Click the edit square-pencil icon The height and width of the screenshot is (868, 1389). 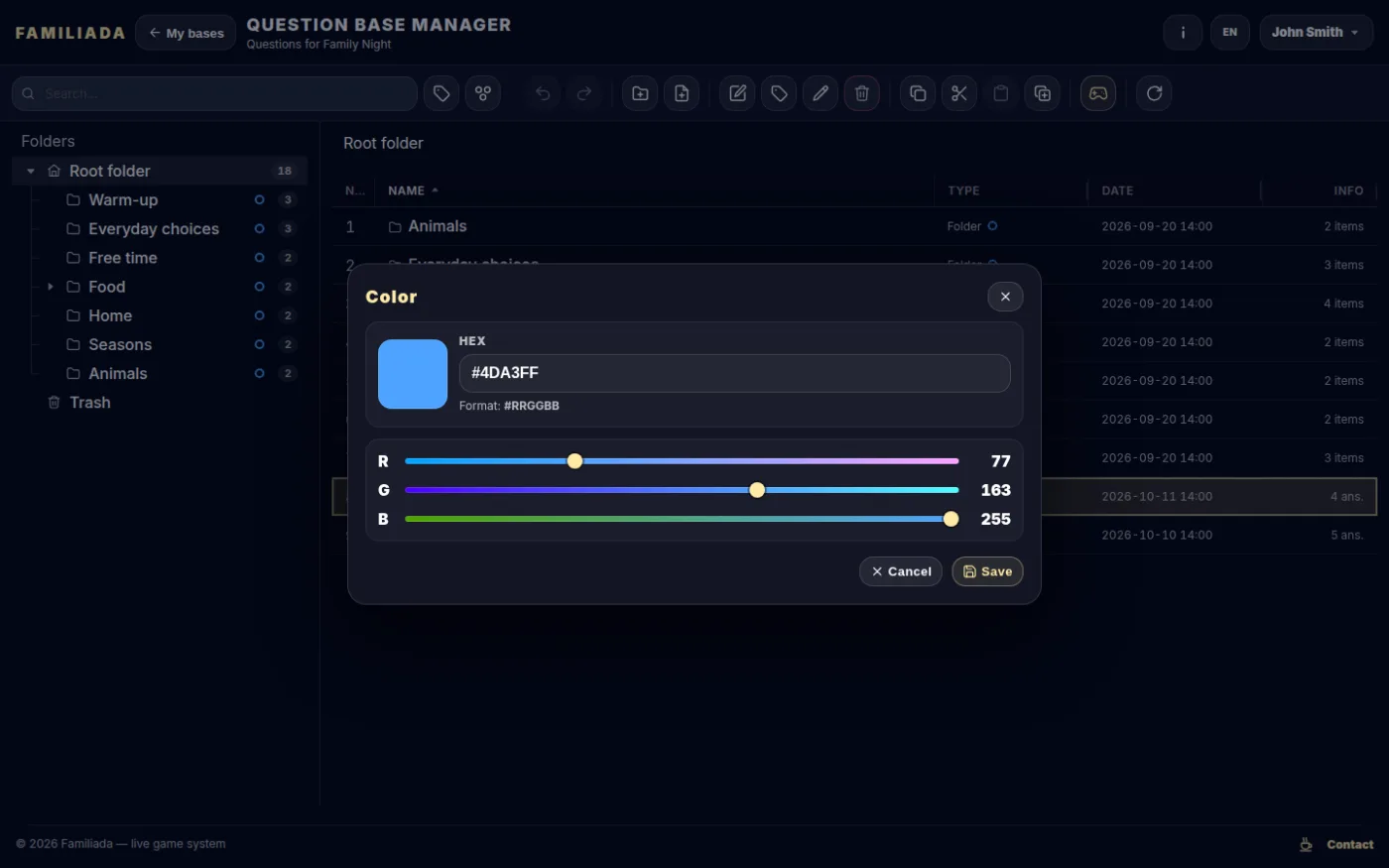[737, 93]
